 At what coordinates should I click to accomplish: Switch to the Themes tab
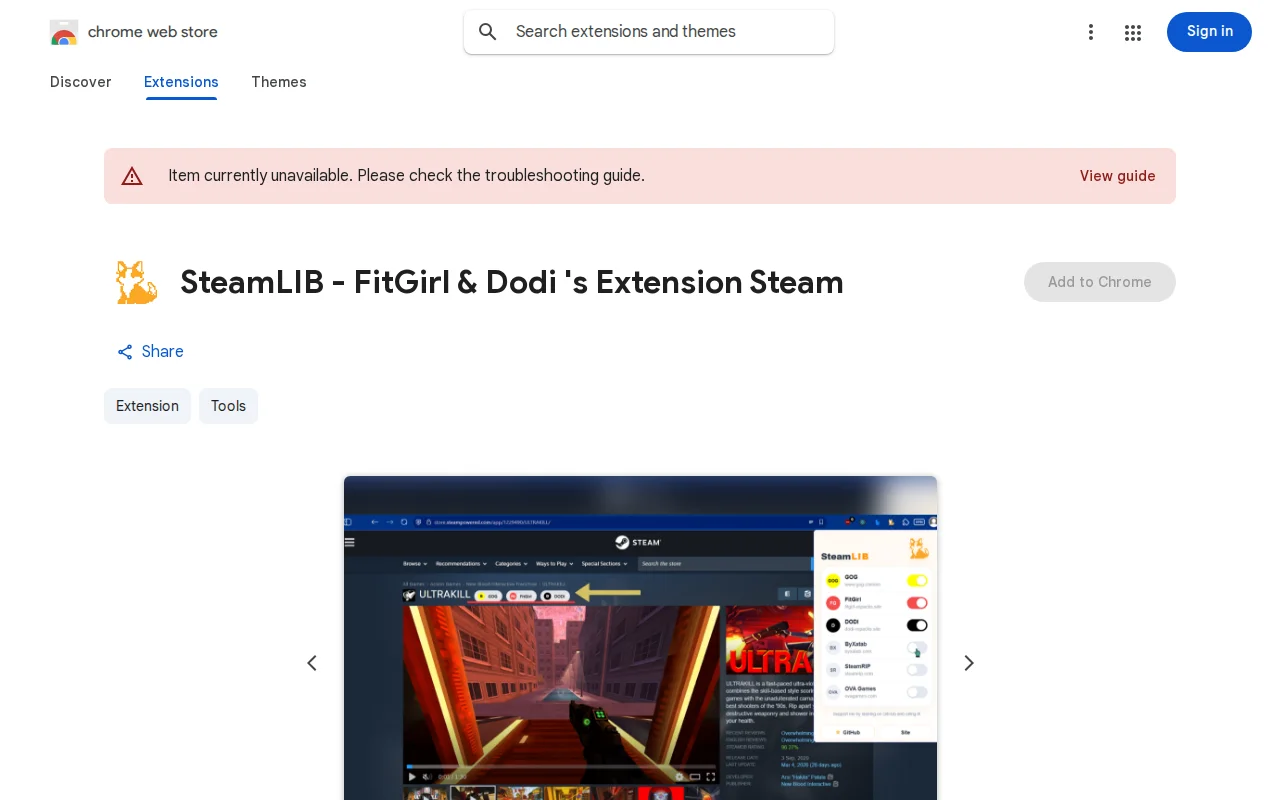pyautogui.click(x=279, y=82)
